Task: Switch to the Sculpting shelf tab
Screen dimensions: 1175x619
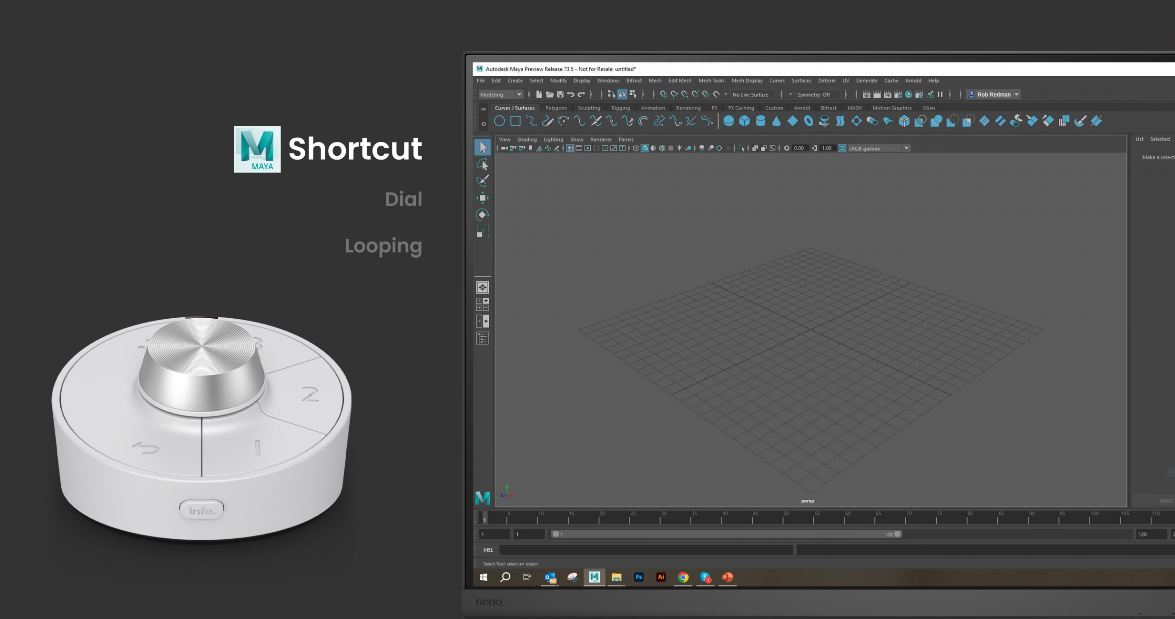Action: [x=589, y=108]
